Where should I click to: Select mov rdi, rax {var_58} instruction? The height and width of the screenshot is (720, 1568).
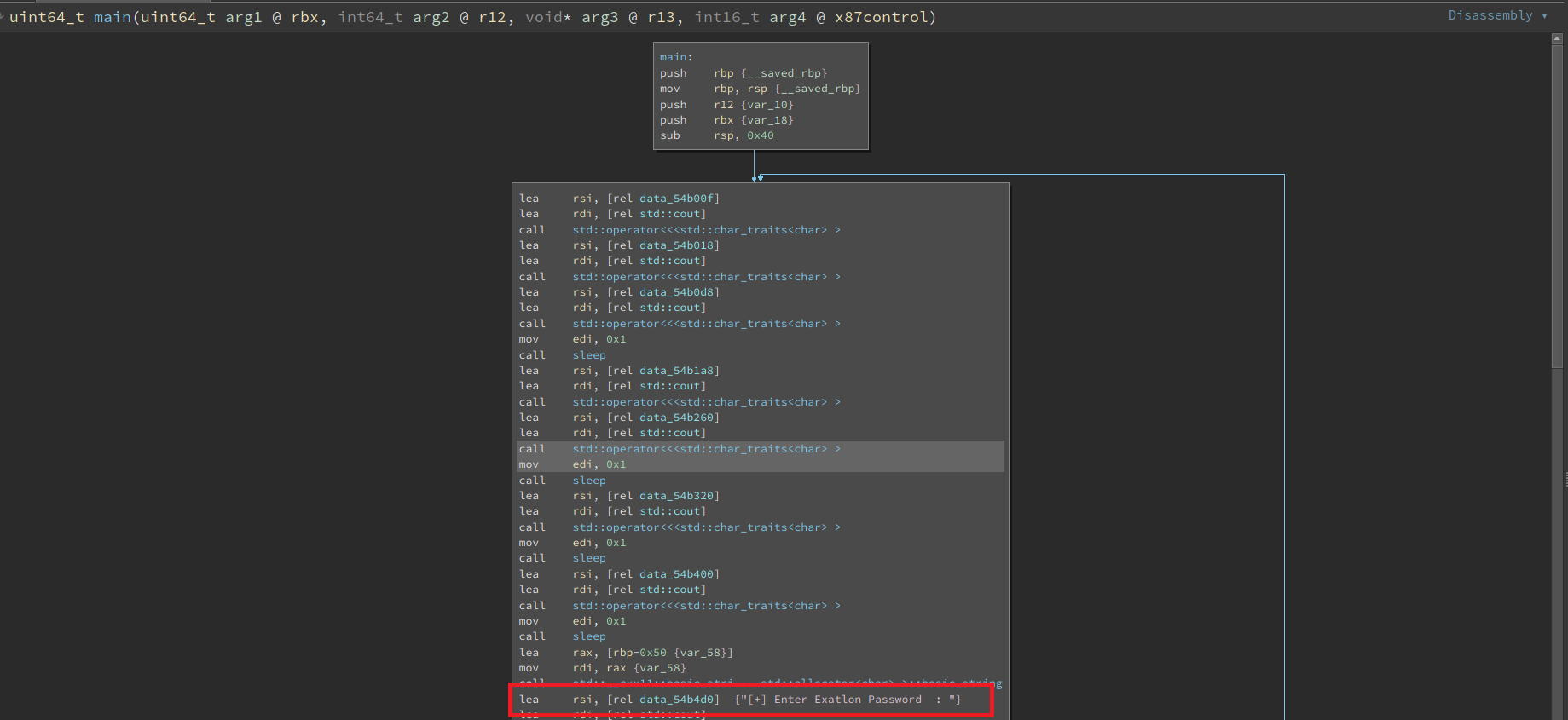(x=602, y=668)
